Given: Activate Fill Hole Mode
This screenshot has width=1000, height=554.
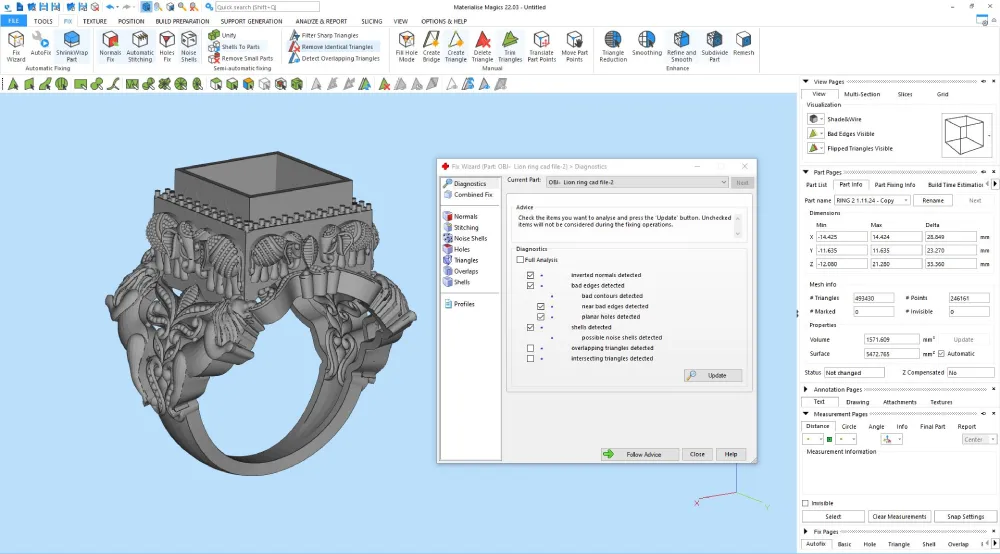Looking at the screenshot, I should (x=406, y=47).
